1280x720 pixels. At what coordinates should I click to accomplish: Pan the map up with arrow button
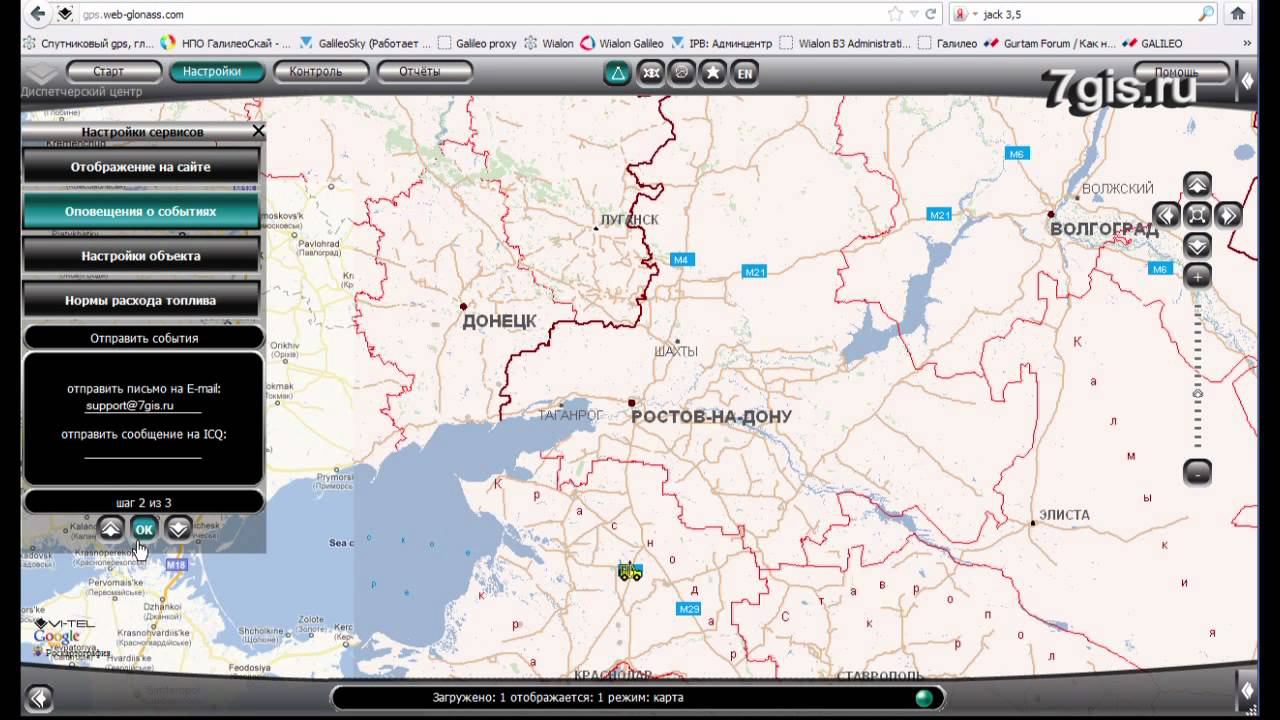point(1197,185)
